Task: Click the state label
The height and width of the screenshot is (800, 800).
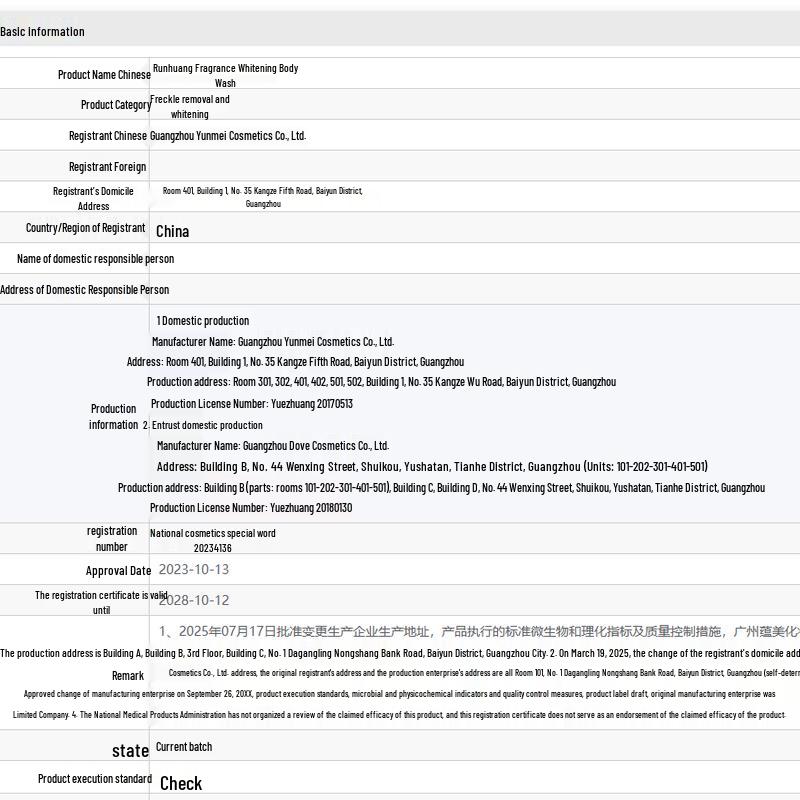Action: pyautogui.click(x=131, y=751)
